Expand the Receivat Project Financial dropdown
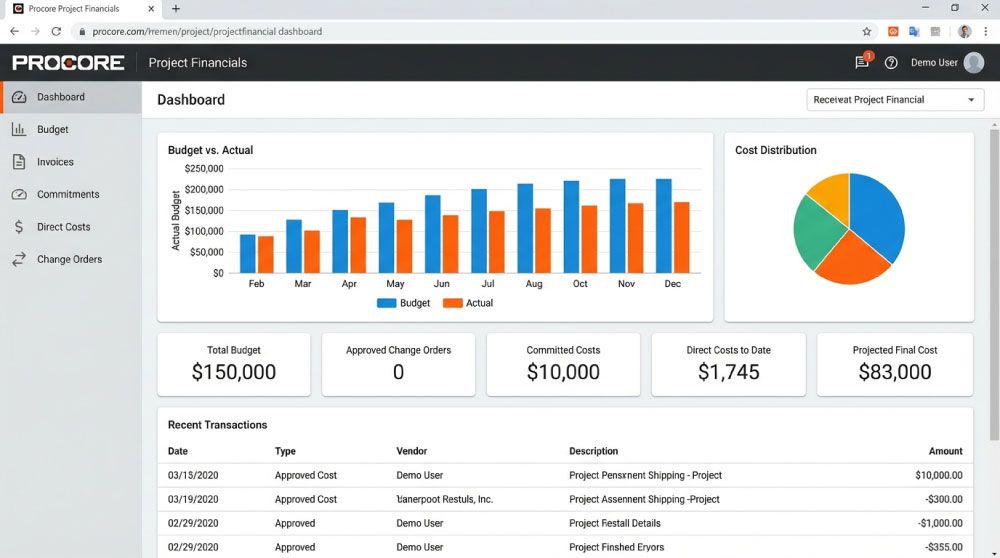The width and height of the screenshot is (1000, 558). (895, 99)
